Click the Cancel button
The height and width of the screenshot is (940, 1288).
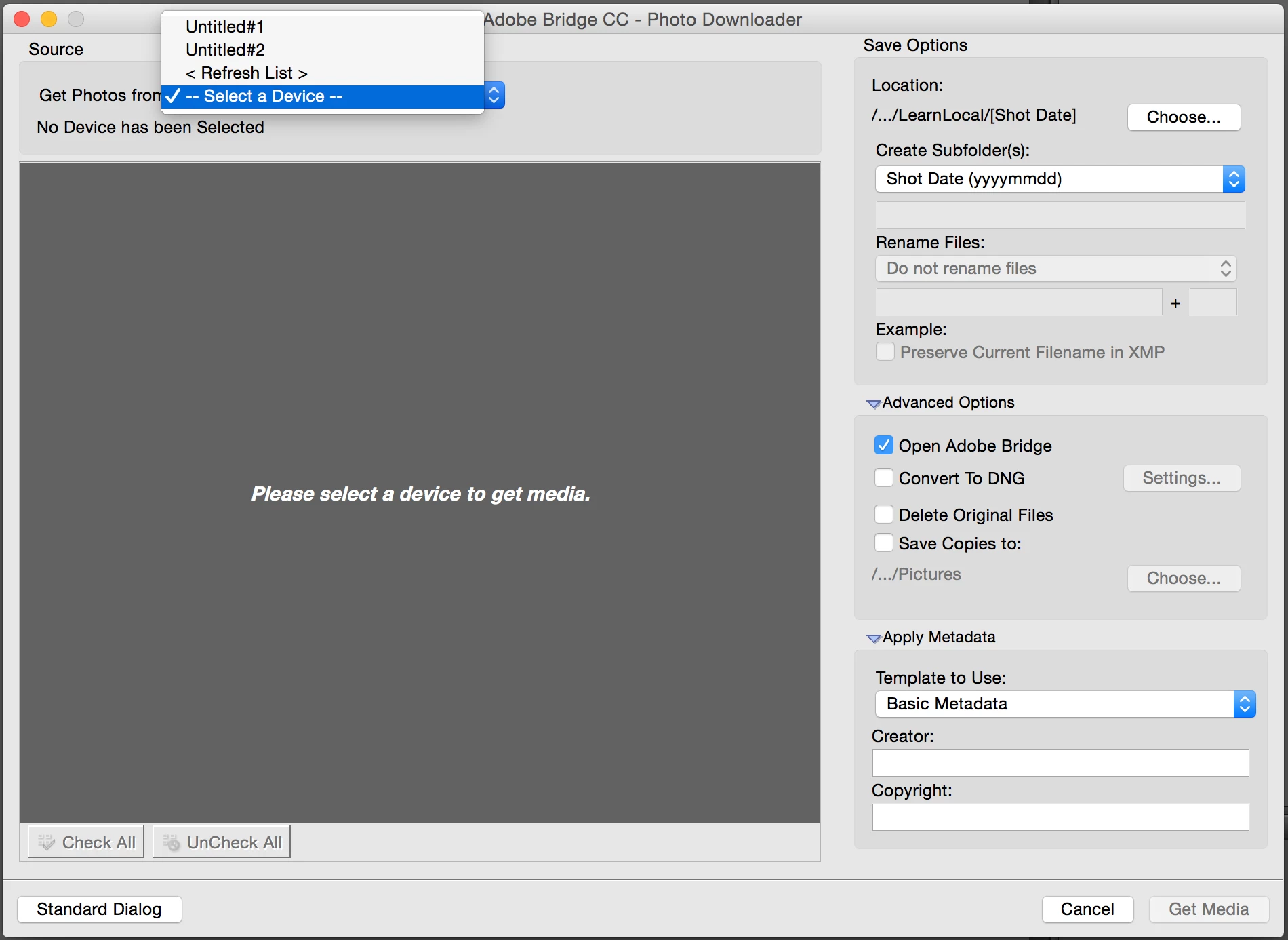point(1087,909)
